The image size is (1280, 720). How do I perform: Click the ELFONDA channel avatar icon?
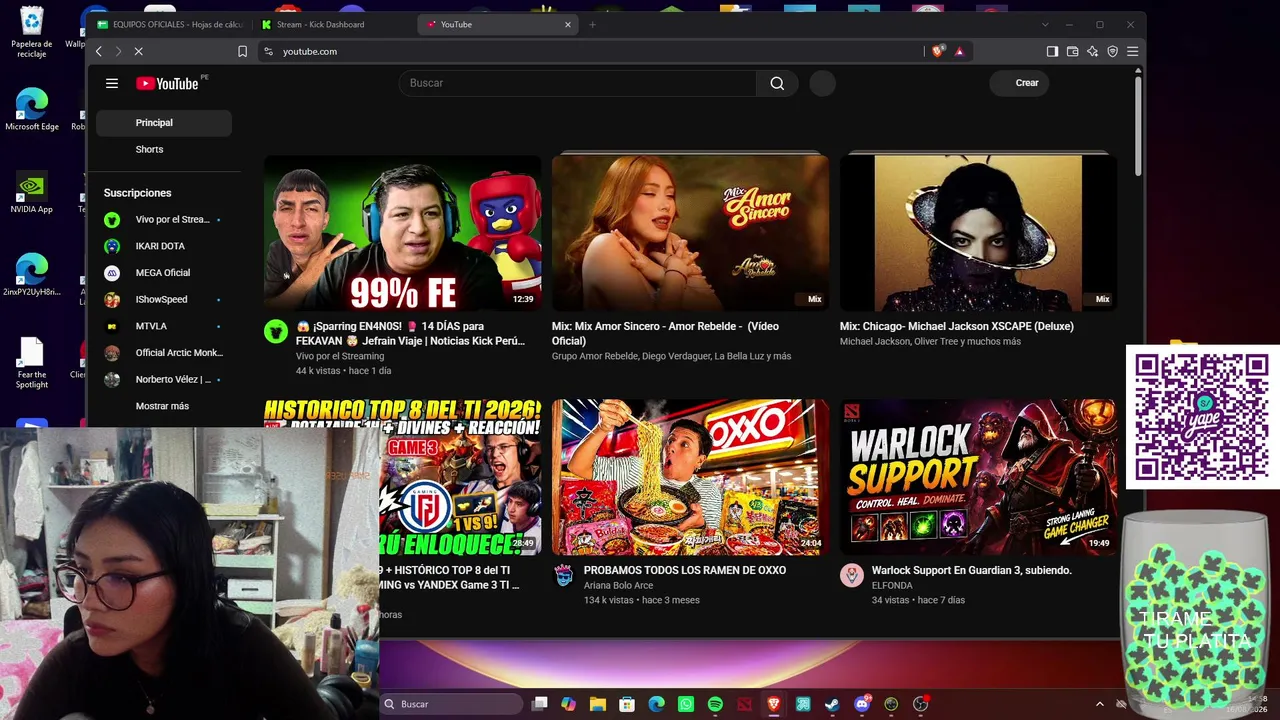[x=852, y=575]
